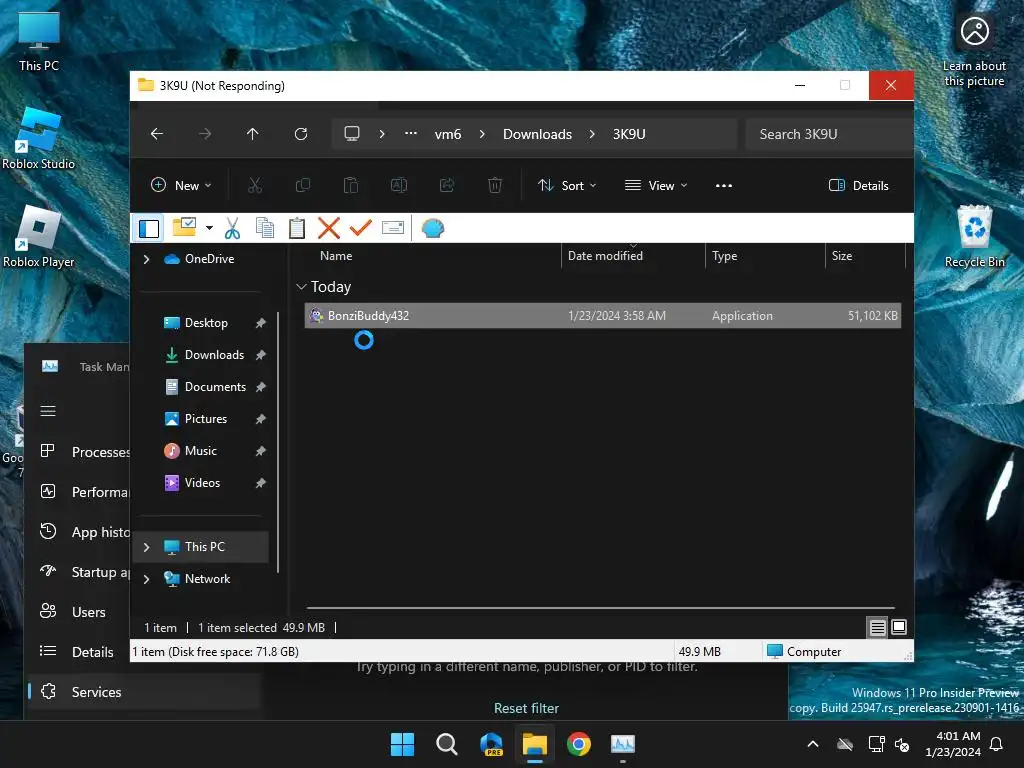Go up one folder level

tap(253, 134)
